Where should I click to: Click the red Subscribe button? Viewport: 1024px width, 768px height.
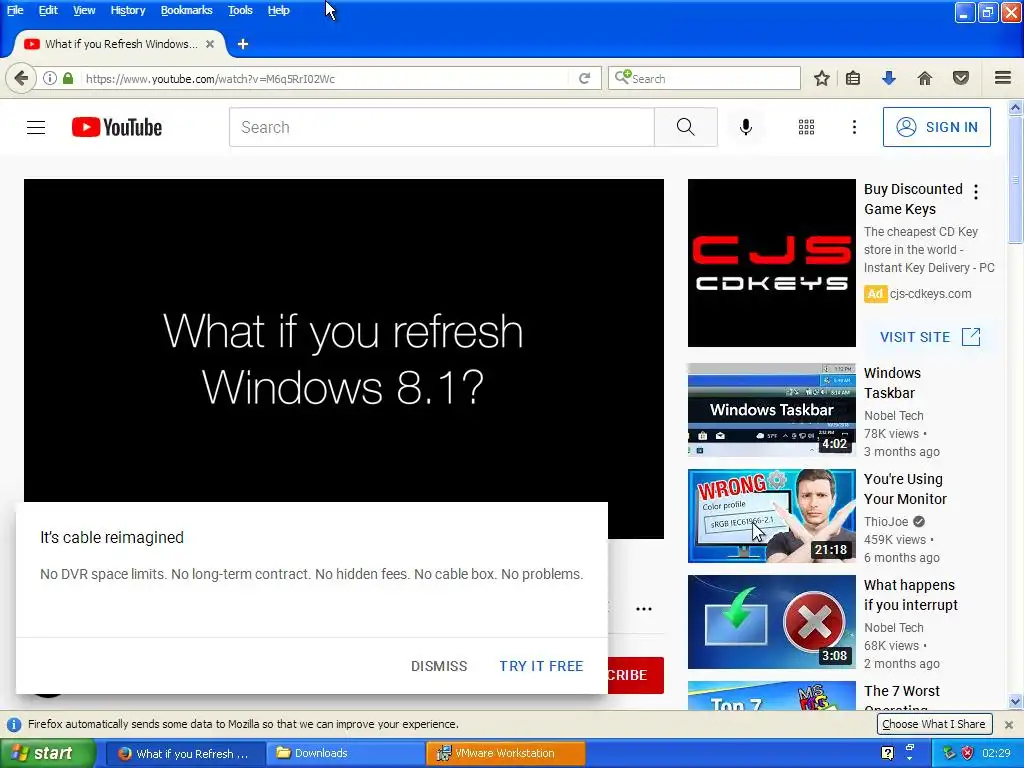pos(635,675)
